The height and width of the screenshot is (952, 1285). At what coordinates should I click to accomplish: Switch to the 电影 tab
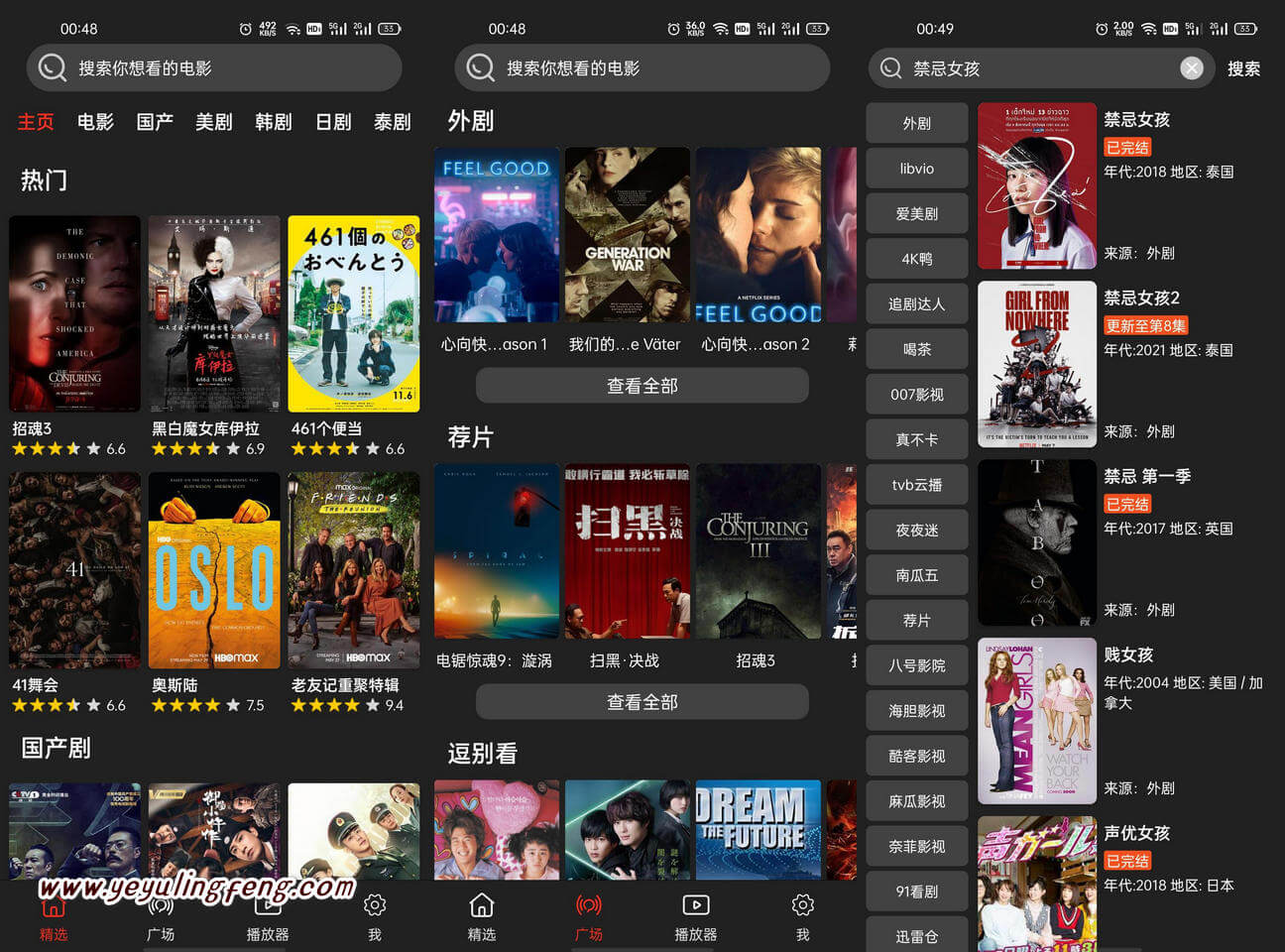point(95,122)
